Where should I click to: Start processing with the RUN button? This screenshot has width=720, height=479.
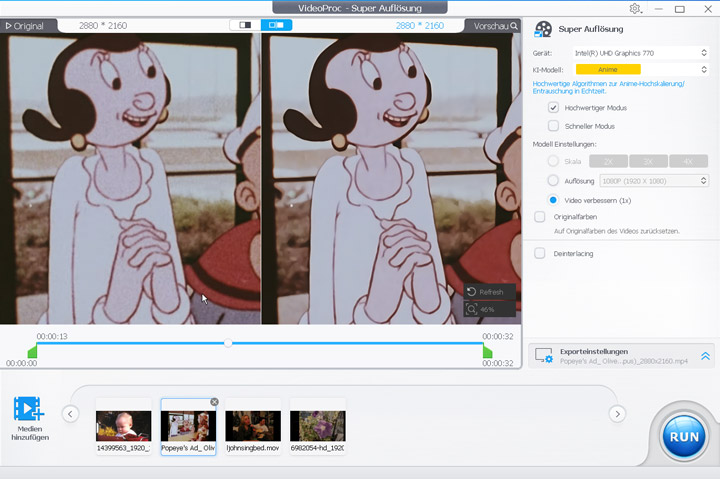click(x=684, y=437)
